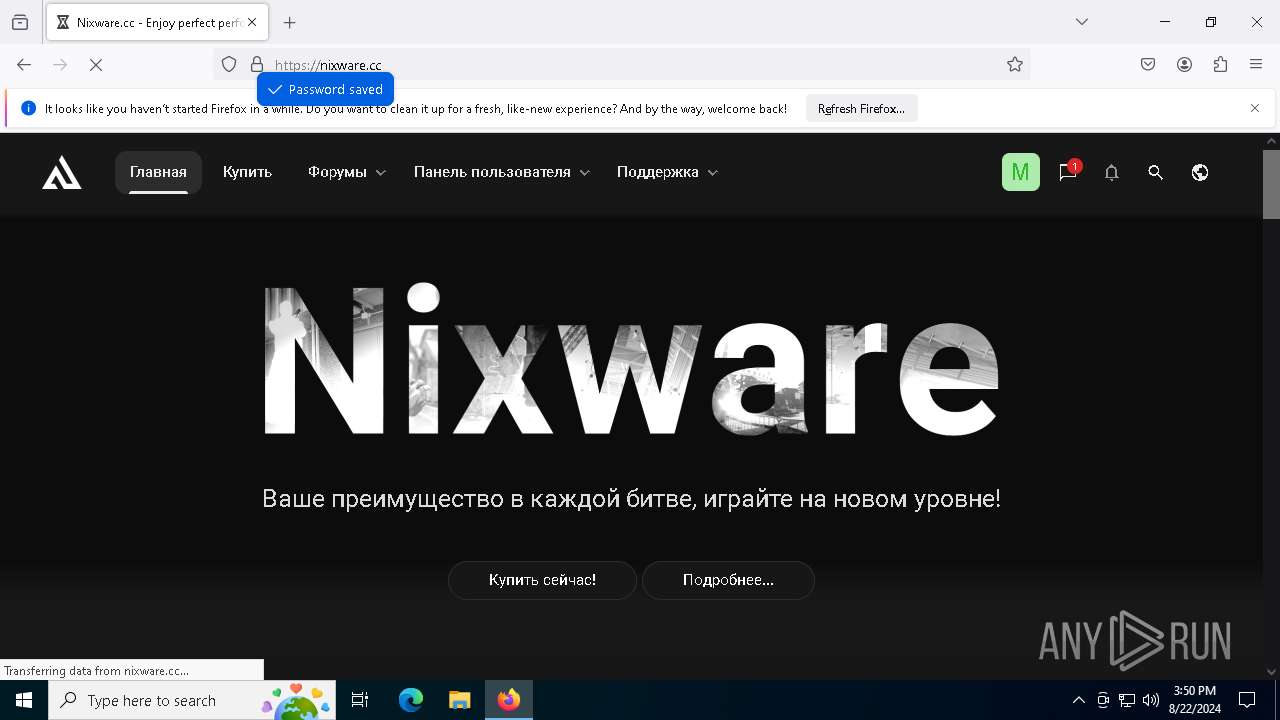
Task: Open the Купить navigation item
Action: pyautogui.click(x=247, y=172)
